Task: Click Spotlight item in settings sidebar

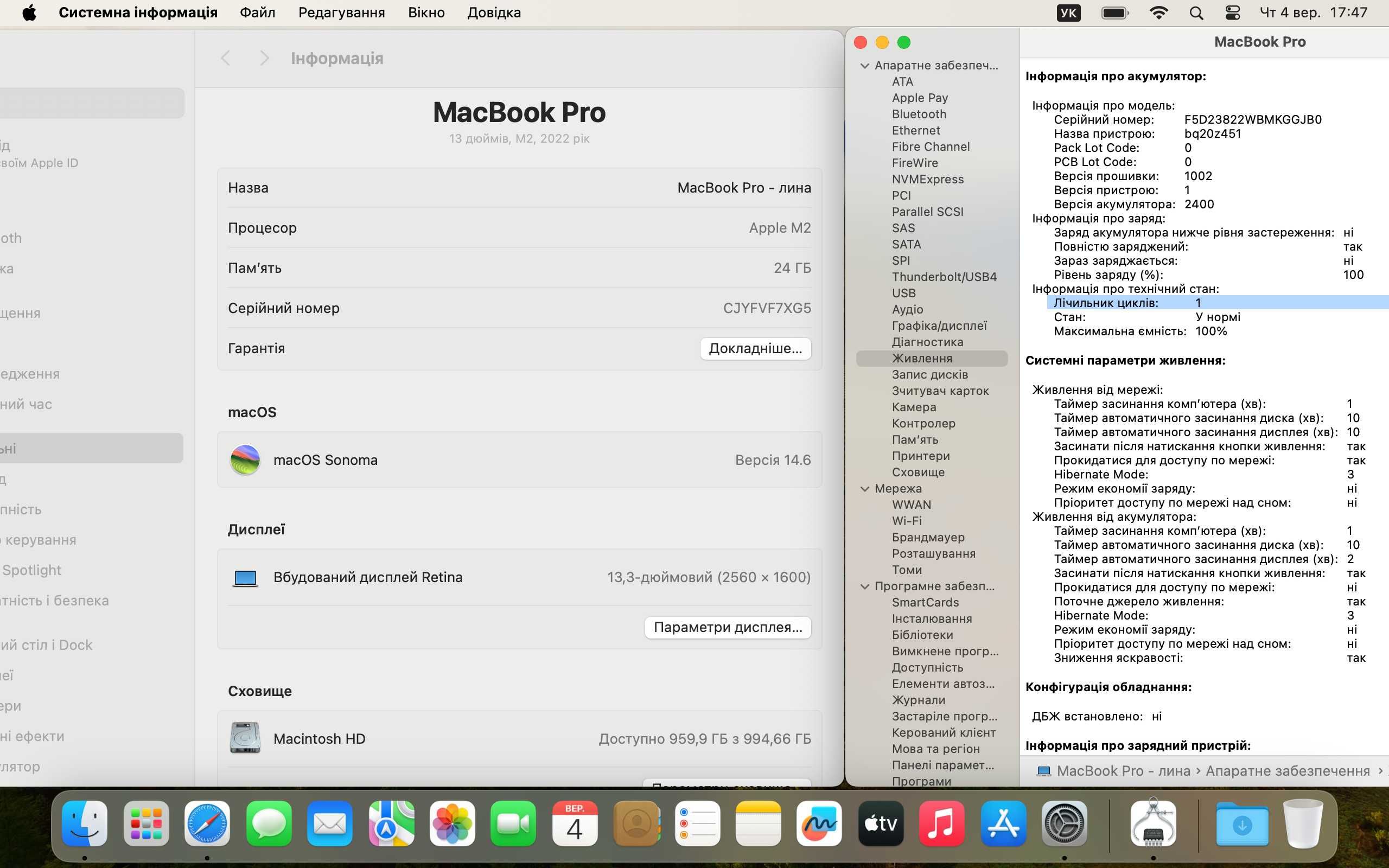Action: [31, 570]
